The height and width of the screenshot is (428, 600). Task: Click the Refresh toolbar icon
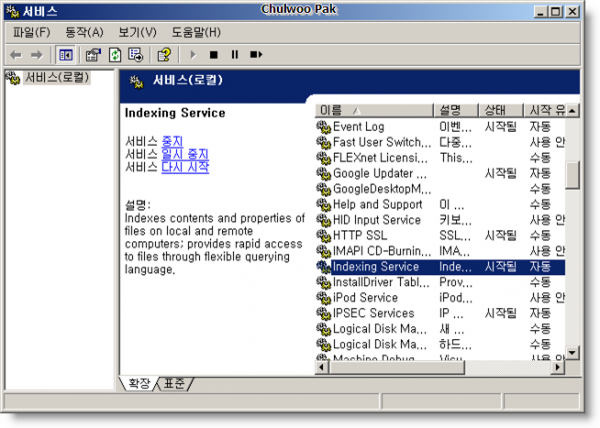(x=115, y=55)
